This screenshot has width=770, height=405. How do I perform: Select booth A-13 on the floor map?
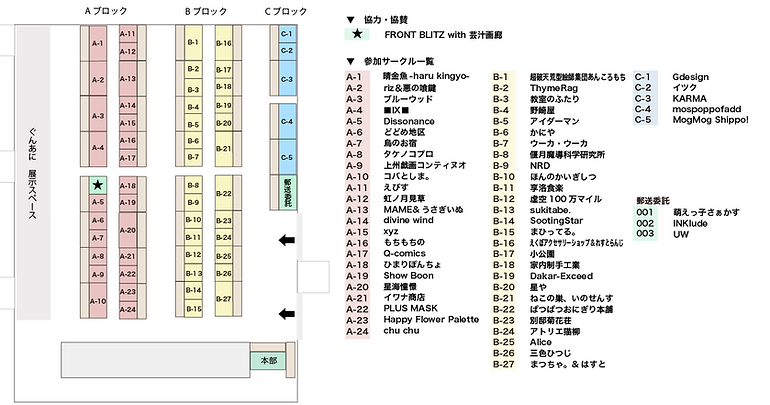pos(128,79)
